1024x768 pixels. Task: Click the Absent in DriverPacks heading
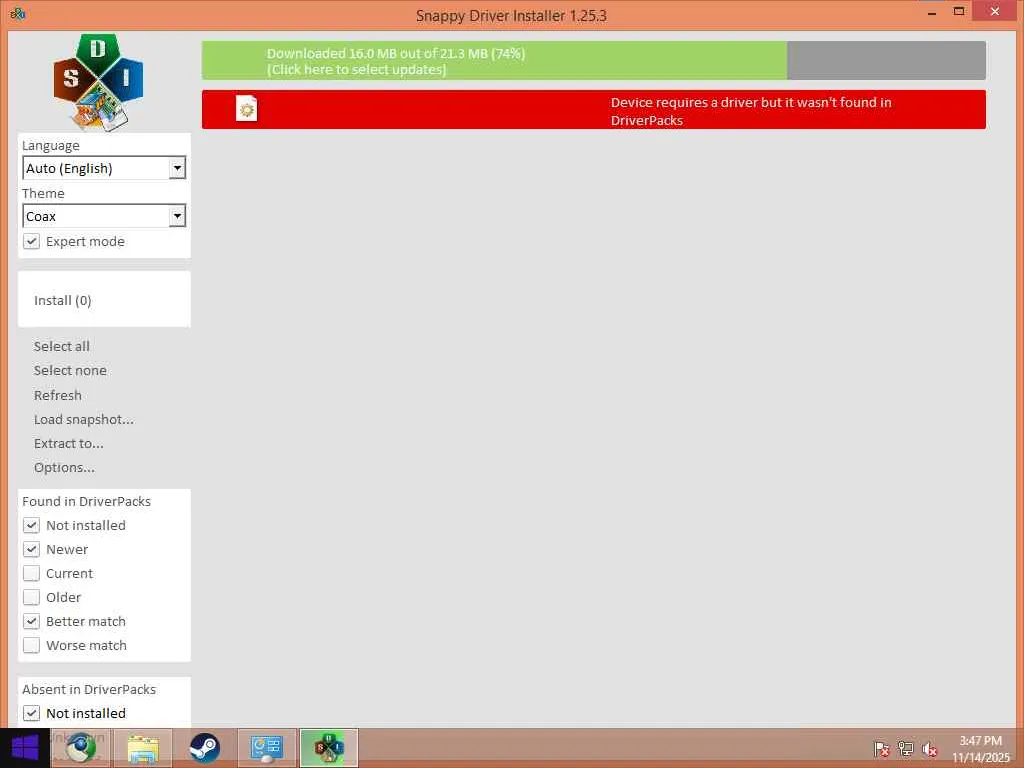[89, 690]
